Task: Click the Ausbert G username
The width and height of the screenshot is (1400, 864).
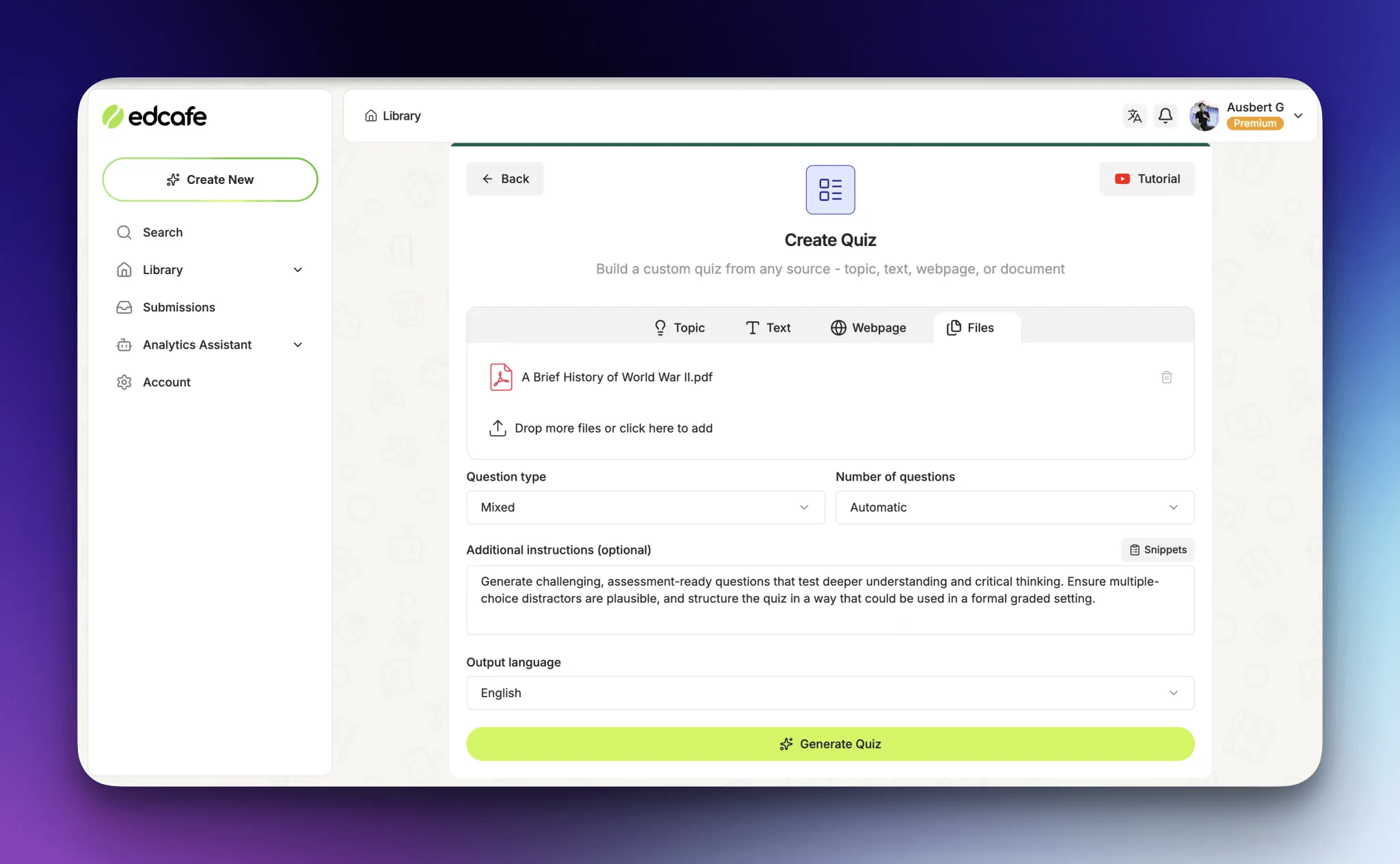Action: 1255,107
